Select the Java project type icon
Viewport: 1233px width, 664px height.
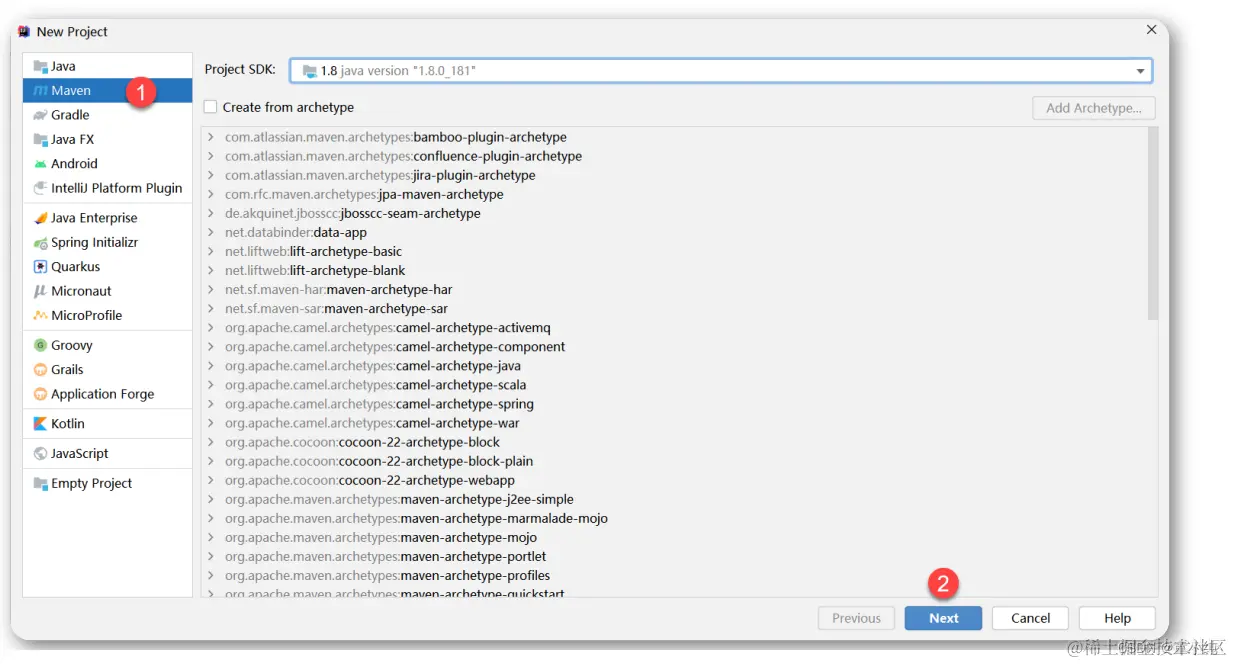pyautogui.click(x=40, y=66)
